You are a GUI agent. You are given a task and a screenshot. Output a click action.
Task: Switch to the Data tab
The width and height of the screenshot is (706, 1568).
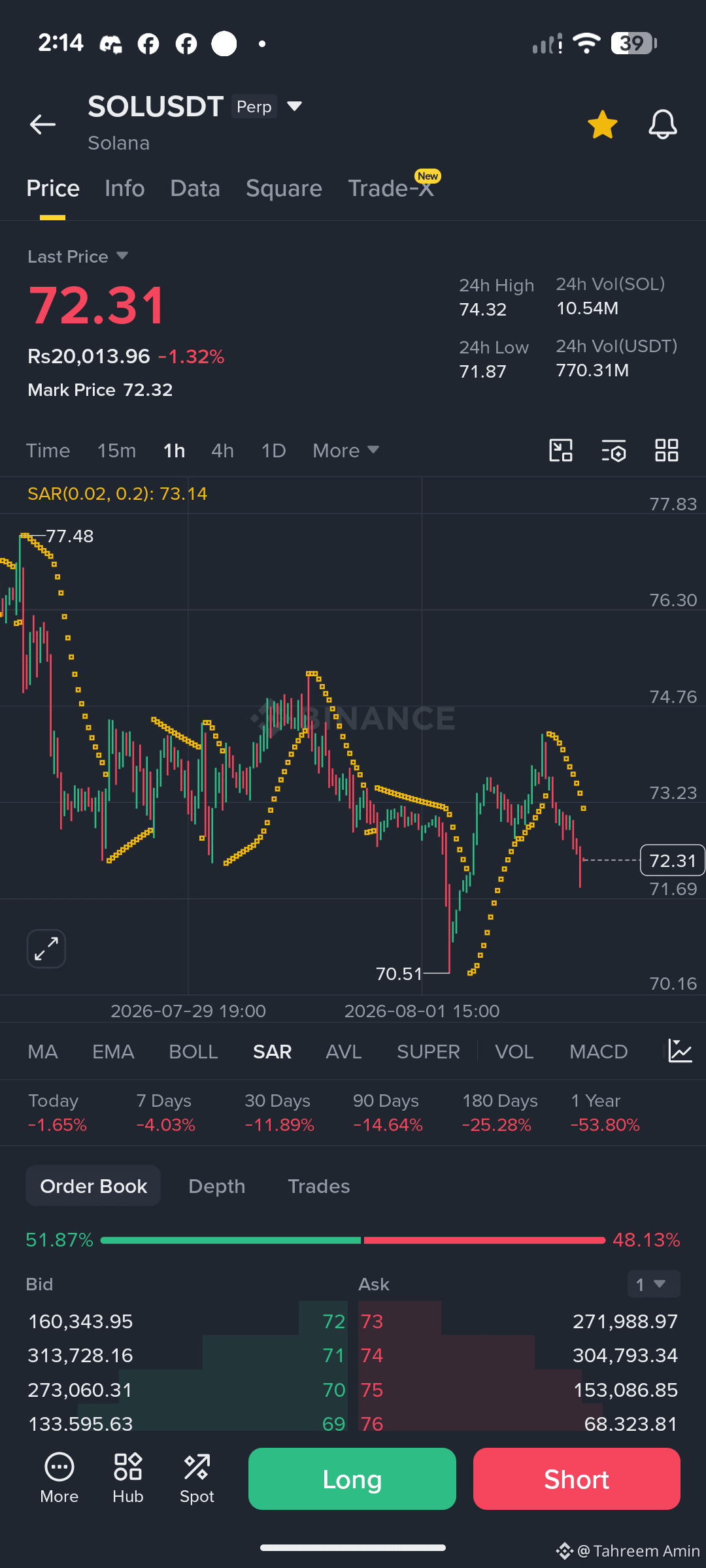pyautogui.click(x=195, y=188)
